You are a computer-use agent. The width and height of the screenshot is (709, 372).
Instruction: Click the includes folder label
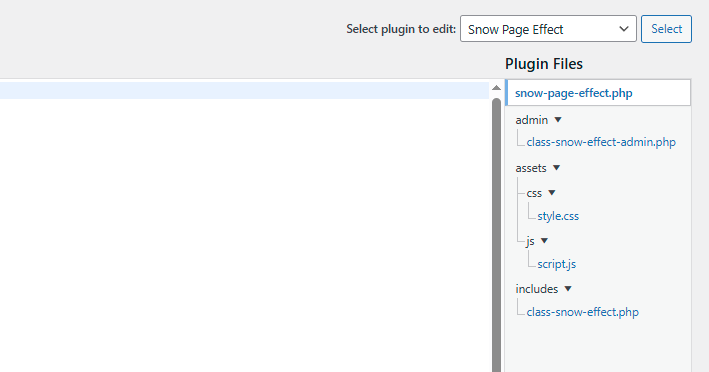(x=537, y=289)
